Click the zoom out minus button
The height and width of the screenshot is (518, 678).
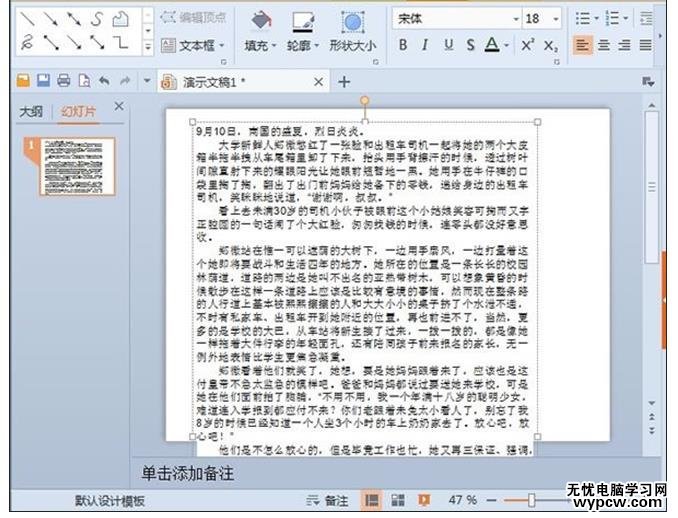pyautogui.click(x=491, y=500)
